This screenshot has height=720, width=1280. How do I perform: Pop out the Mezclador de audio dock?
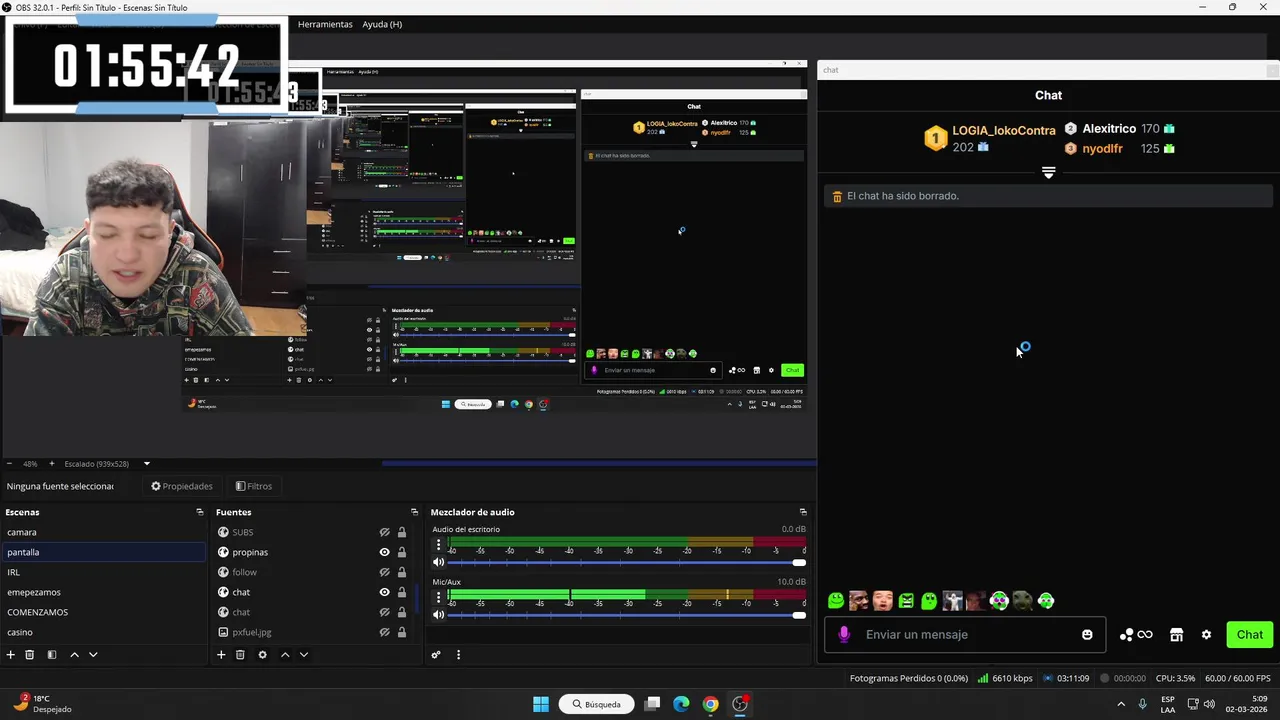(802, 512)
